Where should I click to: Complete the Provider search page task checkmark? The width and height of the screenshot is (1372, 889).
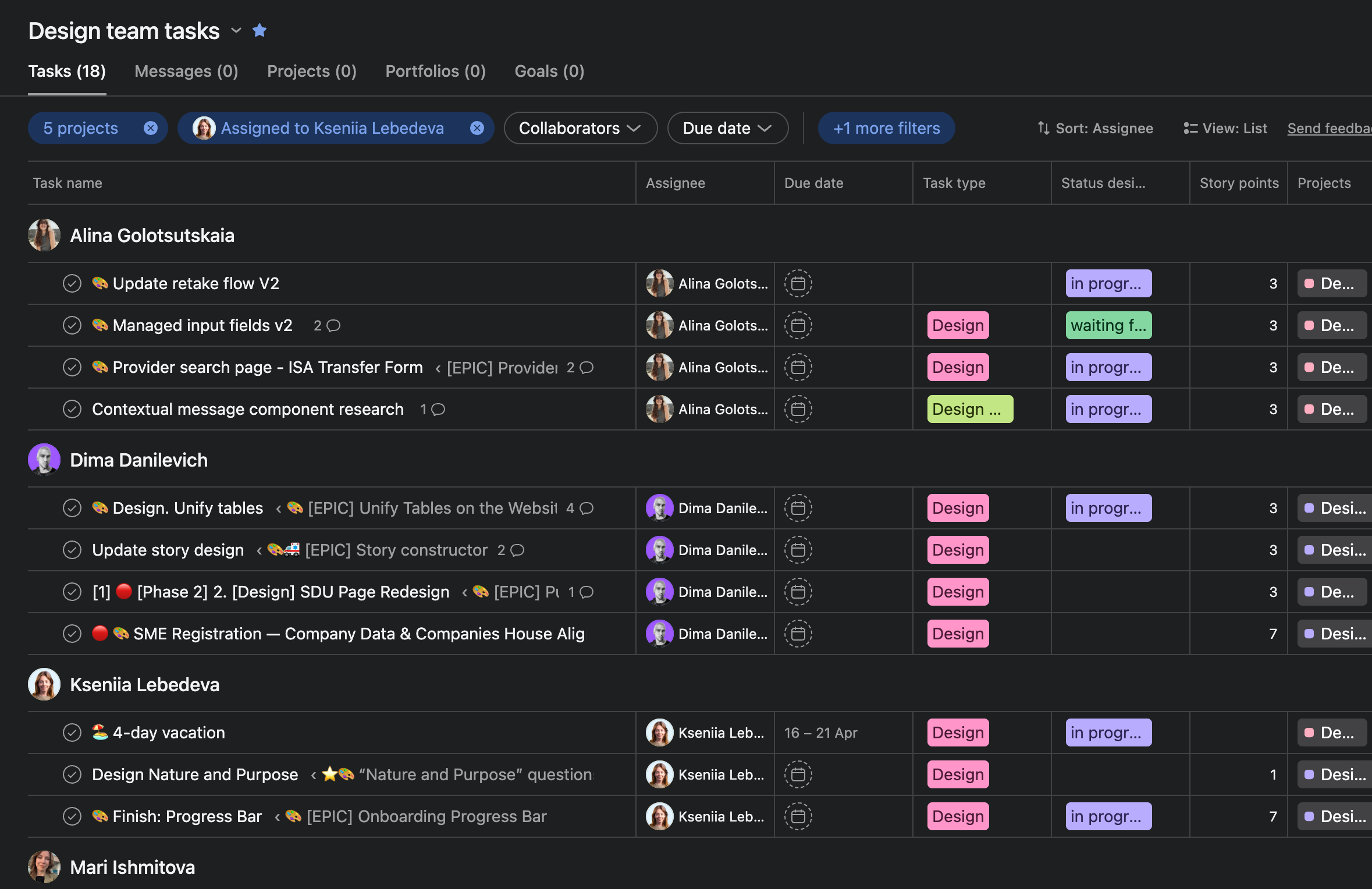coord(72,367)
